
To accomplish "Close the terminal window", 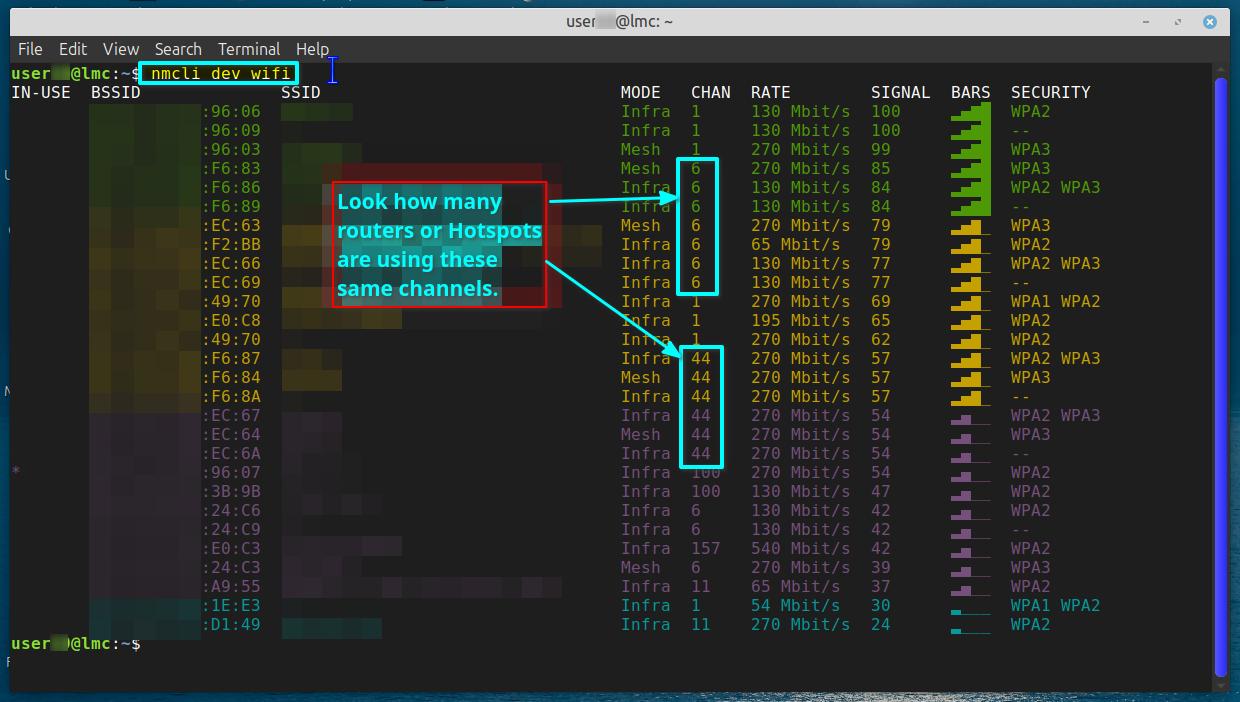I will [1212, 20].
